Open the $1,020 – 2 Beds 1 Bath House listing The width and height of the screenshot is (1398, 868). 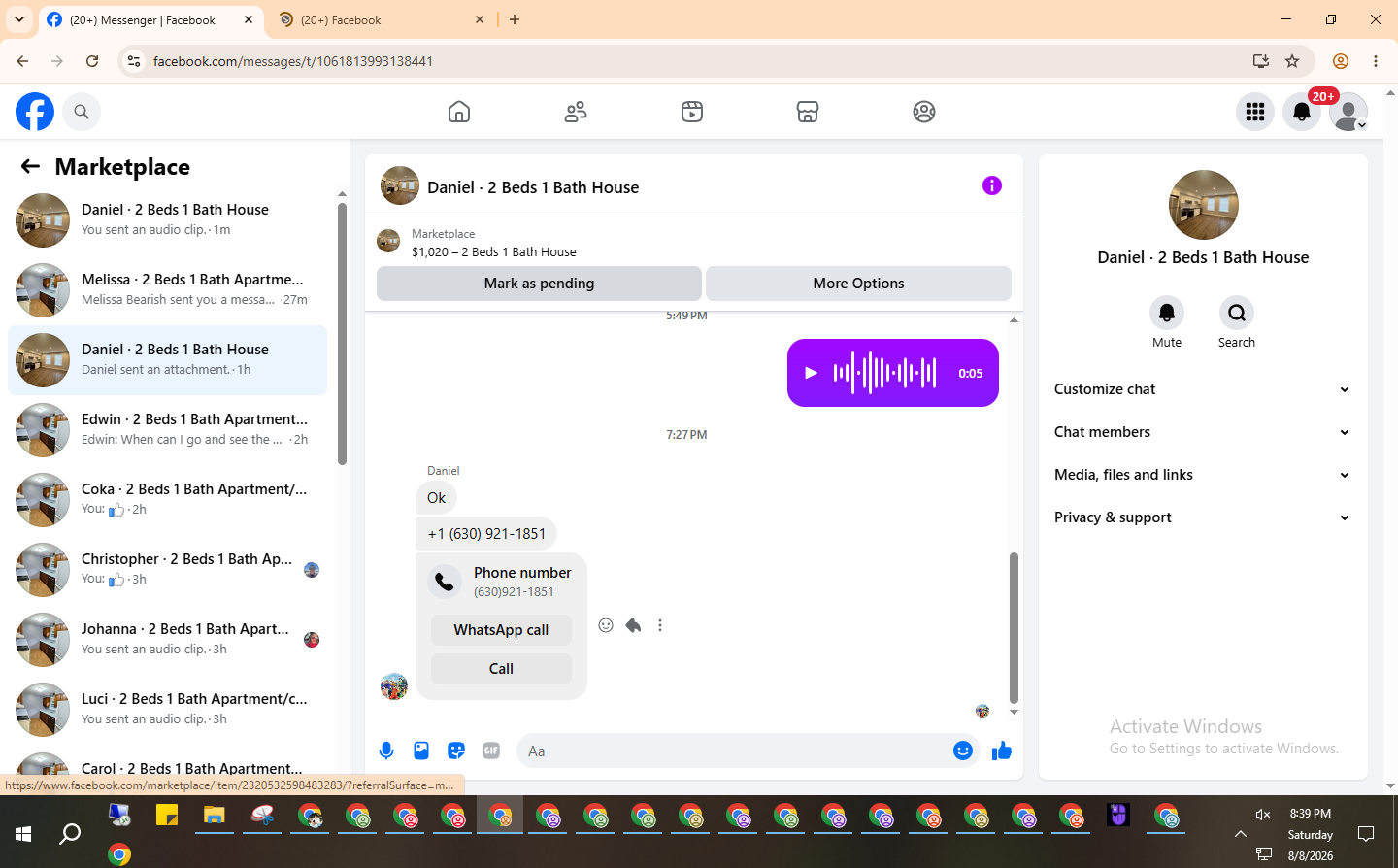(493, 251)
